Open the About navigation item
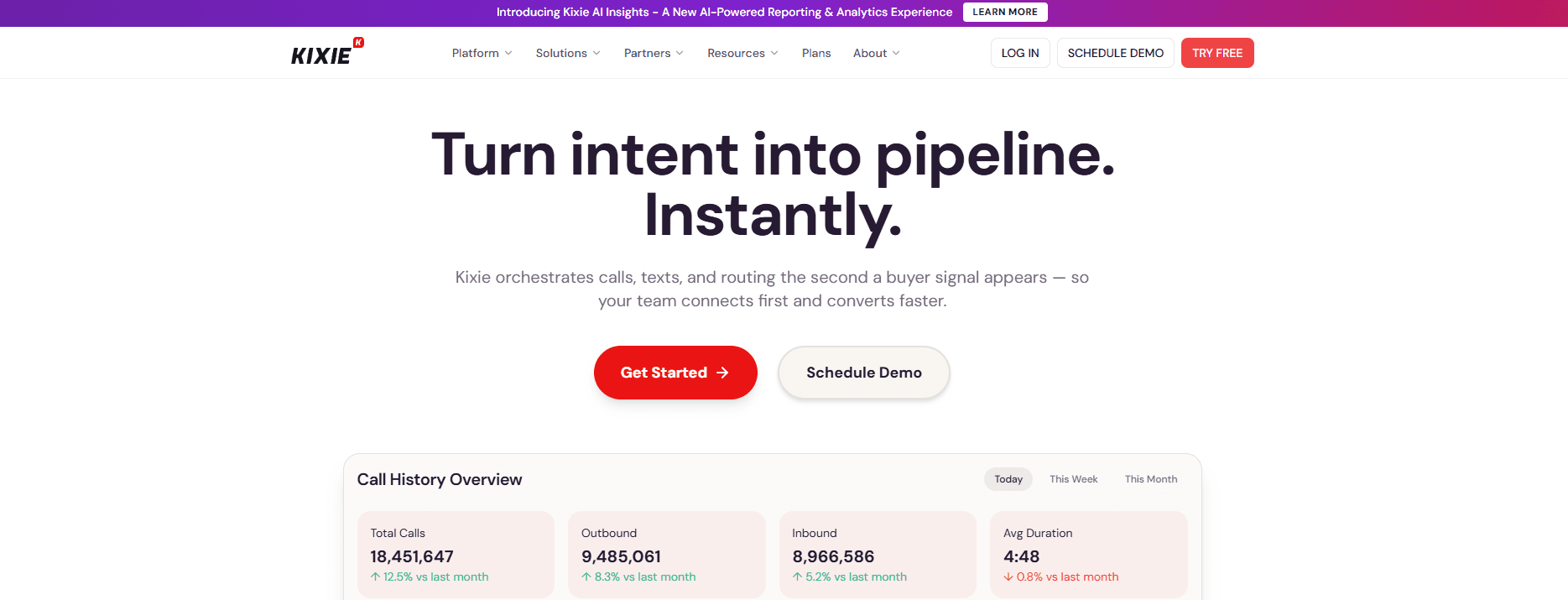The image size is (1568, 600). coord(877,53)
